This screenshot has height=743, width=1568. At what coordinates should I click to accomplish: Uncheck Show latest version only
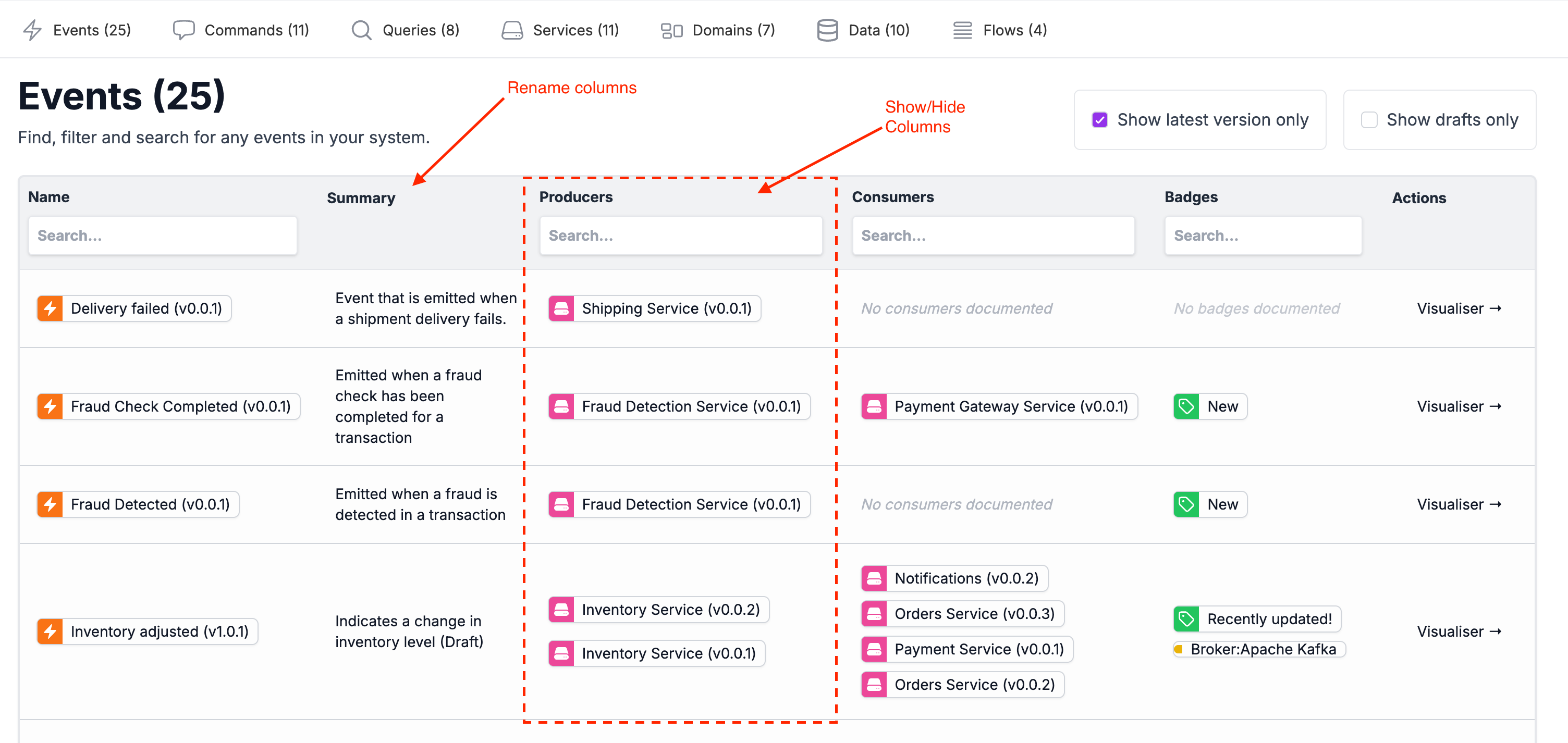[x=1100, y=120]
